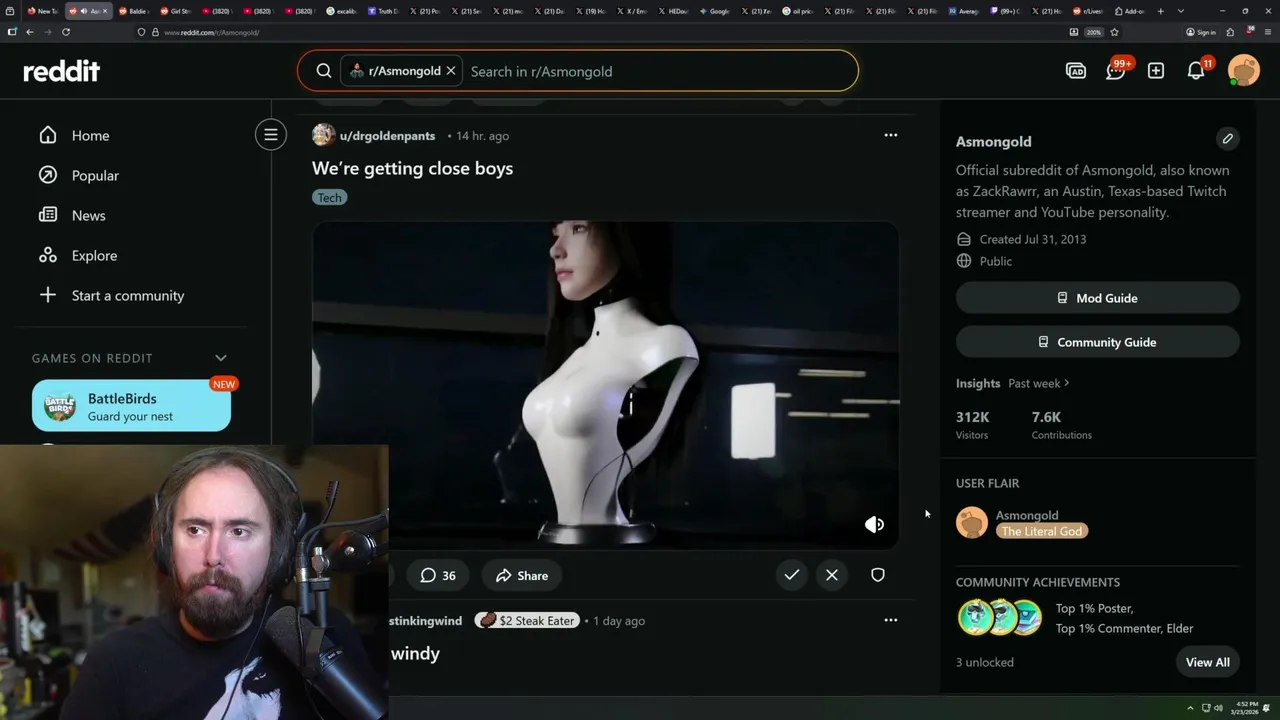The image size is (1280, 720).
Task: Switch to the Baldie browser tab
Action: coord(133,11)
